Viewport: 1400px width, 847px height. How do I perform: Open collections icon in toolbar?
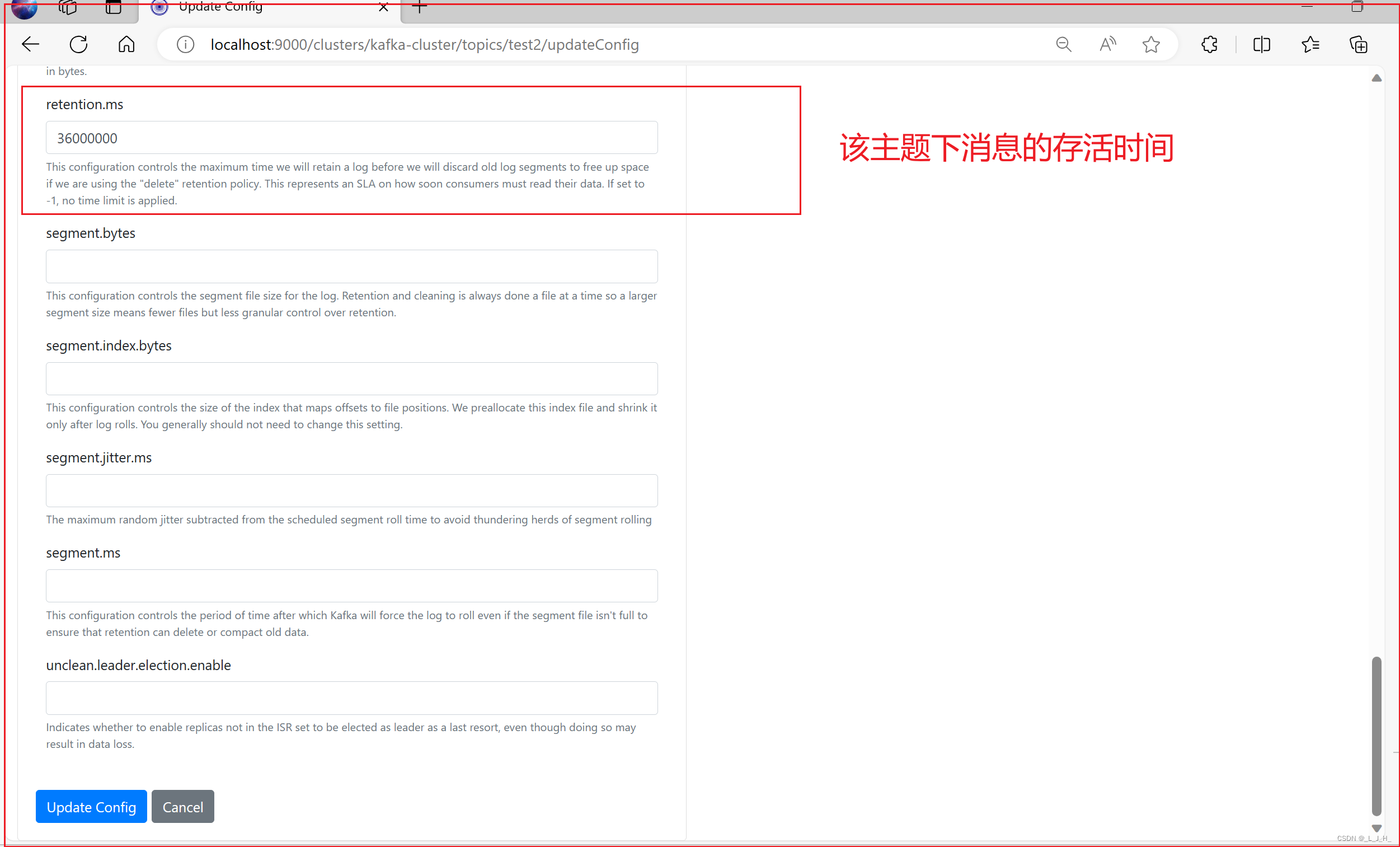tap(1358, 44)
